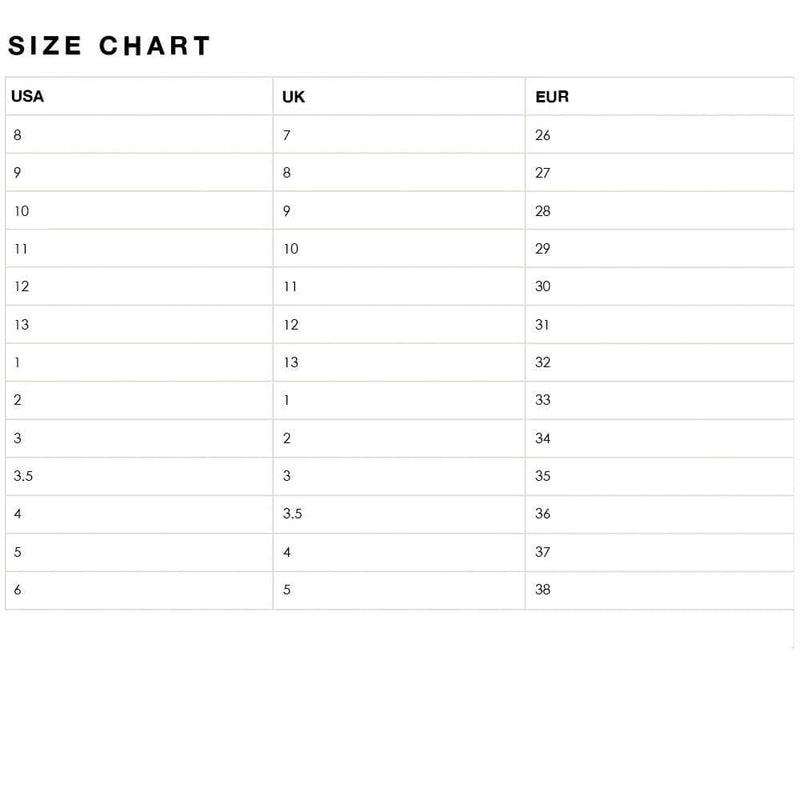This screenshot has height=800, width=800.
Task: Click UK size 3.5 cell
Action: 292,514
